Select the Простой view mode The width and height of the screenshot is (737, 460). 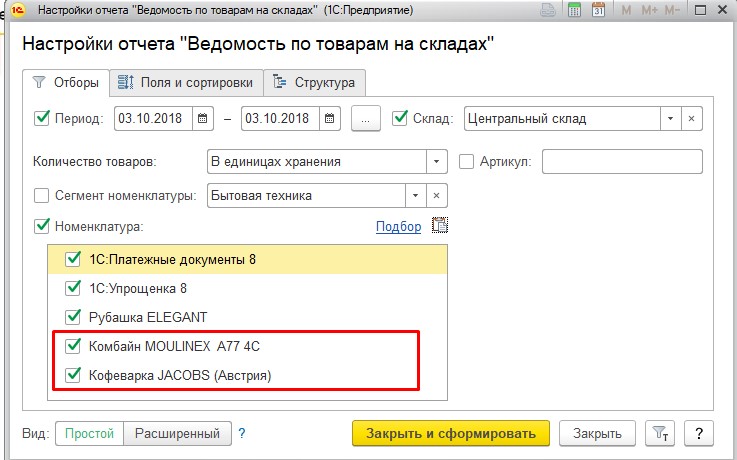point(89,433)
